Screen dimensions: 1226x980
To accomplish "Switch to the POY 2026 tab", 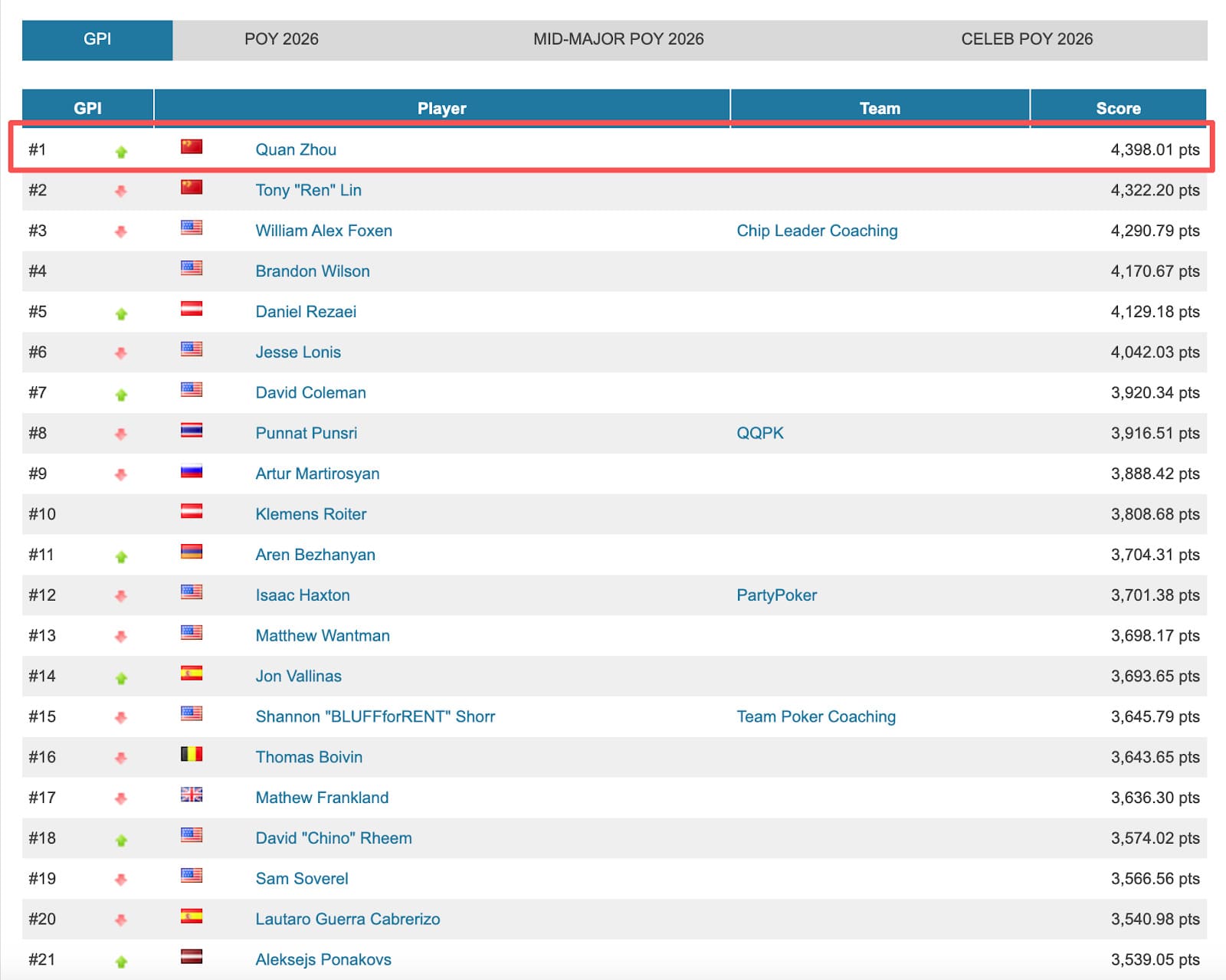I will pos(281,39).
